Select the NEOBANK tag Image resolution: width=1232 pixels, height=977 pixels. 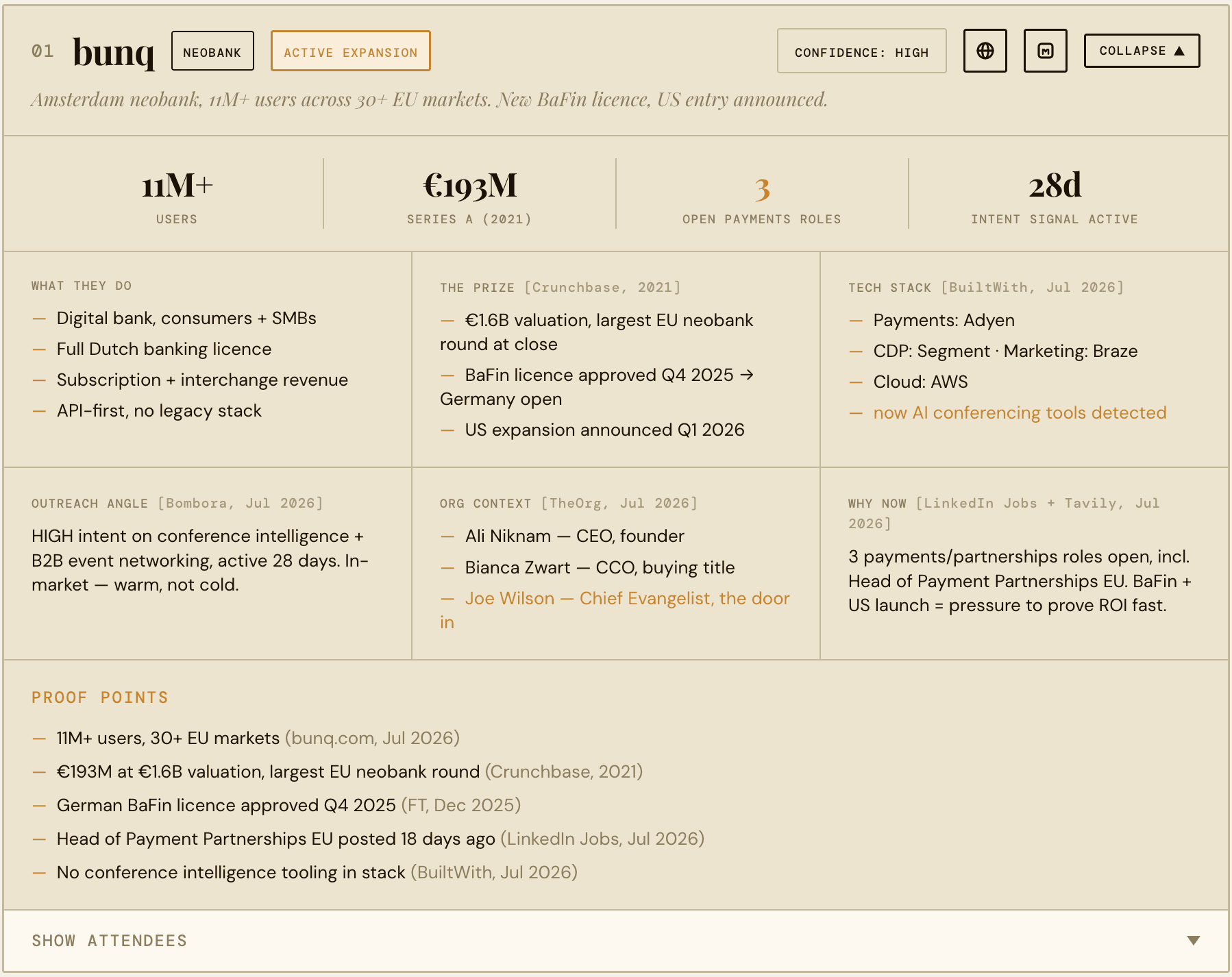coord(212,51)
